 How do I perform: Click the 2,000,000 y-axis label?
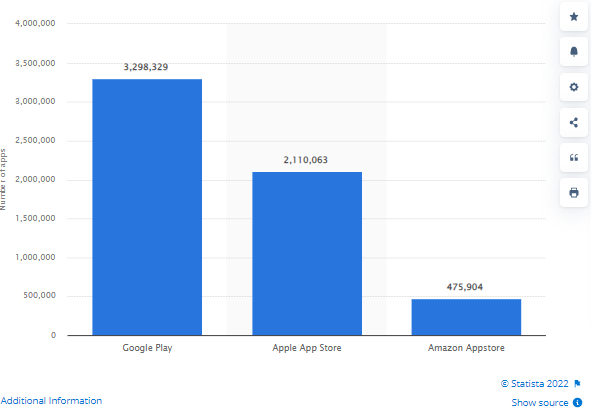tap(35, 179)
